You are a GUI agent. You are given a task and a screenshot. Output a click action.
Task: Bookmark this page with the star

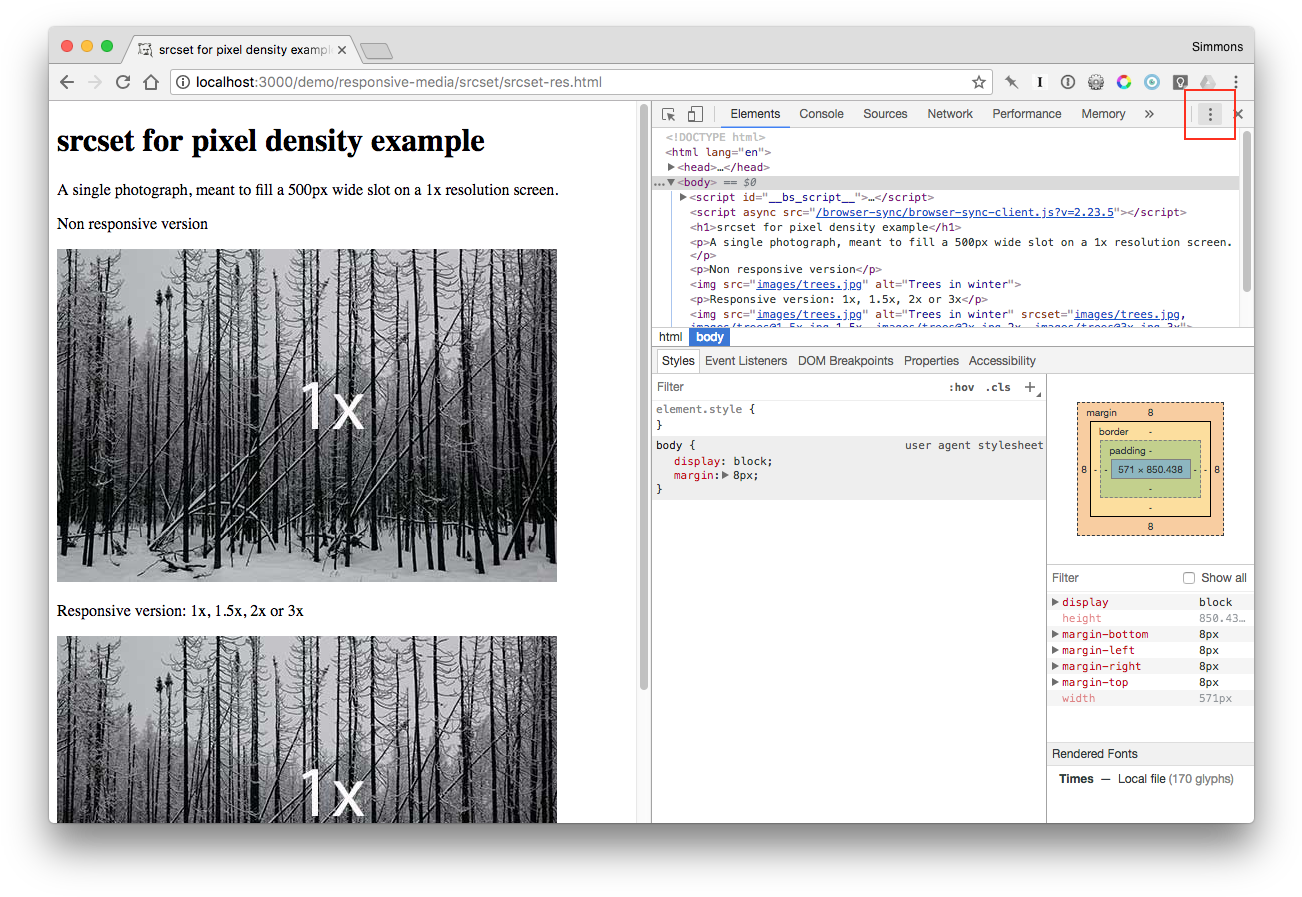(x=979, y=82)
